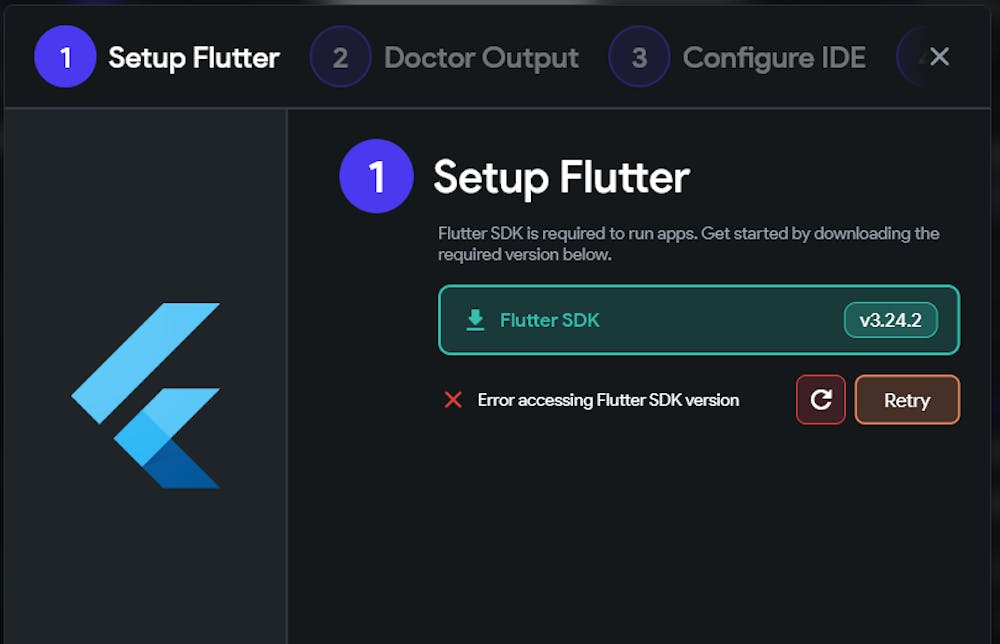Close the setup dialog with the X
The image size is (1000, 644).
coord(939,57)
